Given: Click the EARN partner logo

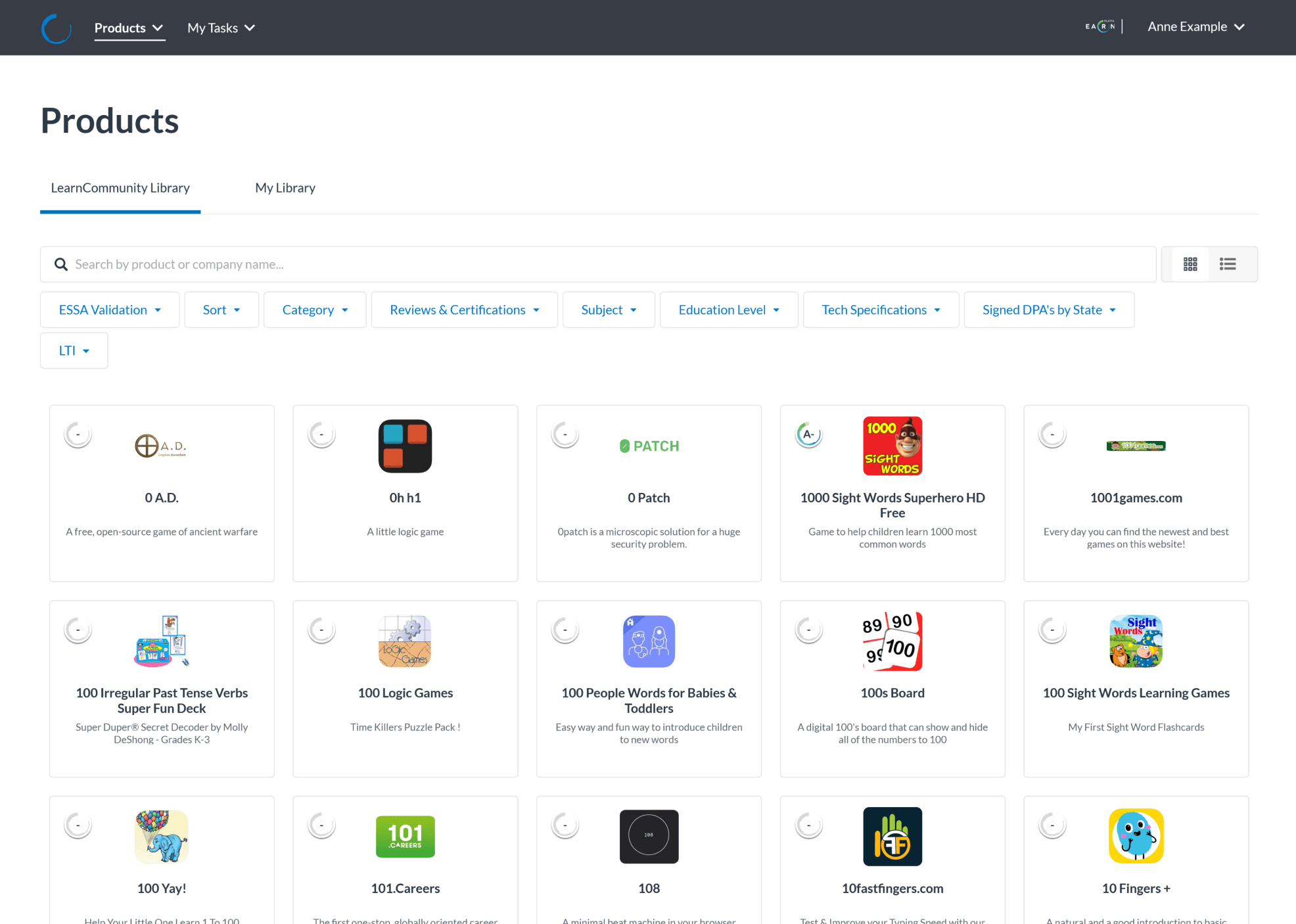Looking at the screenshot, I should click(1099, 26).
